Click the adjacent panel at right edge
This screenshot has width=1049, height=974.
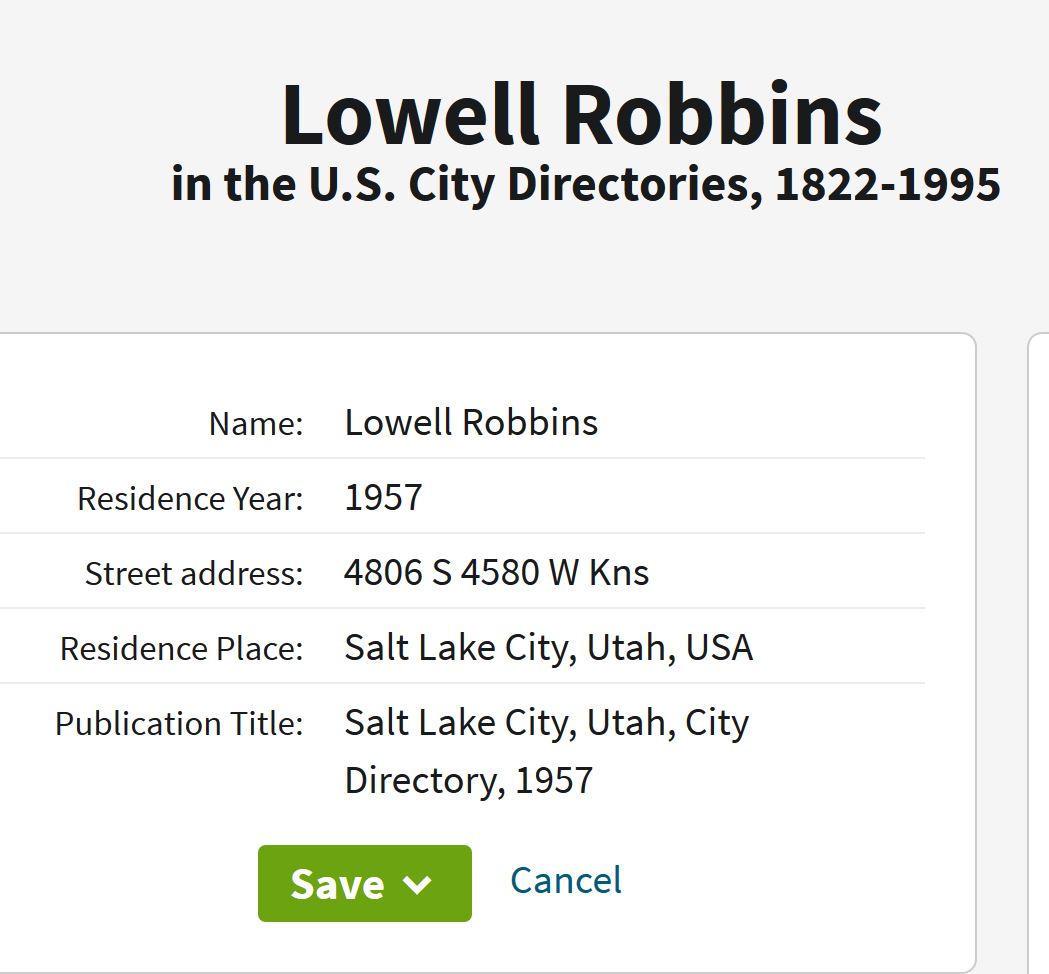pyautogui.click(x=1039, y=650)
